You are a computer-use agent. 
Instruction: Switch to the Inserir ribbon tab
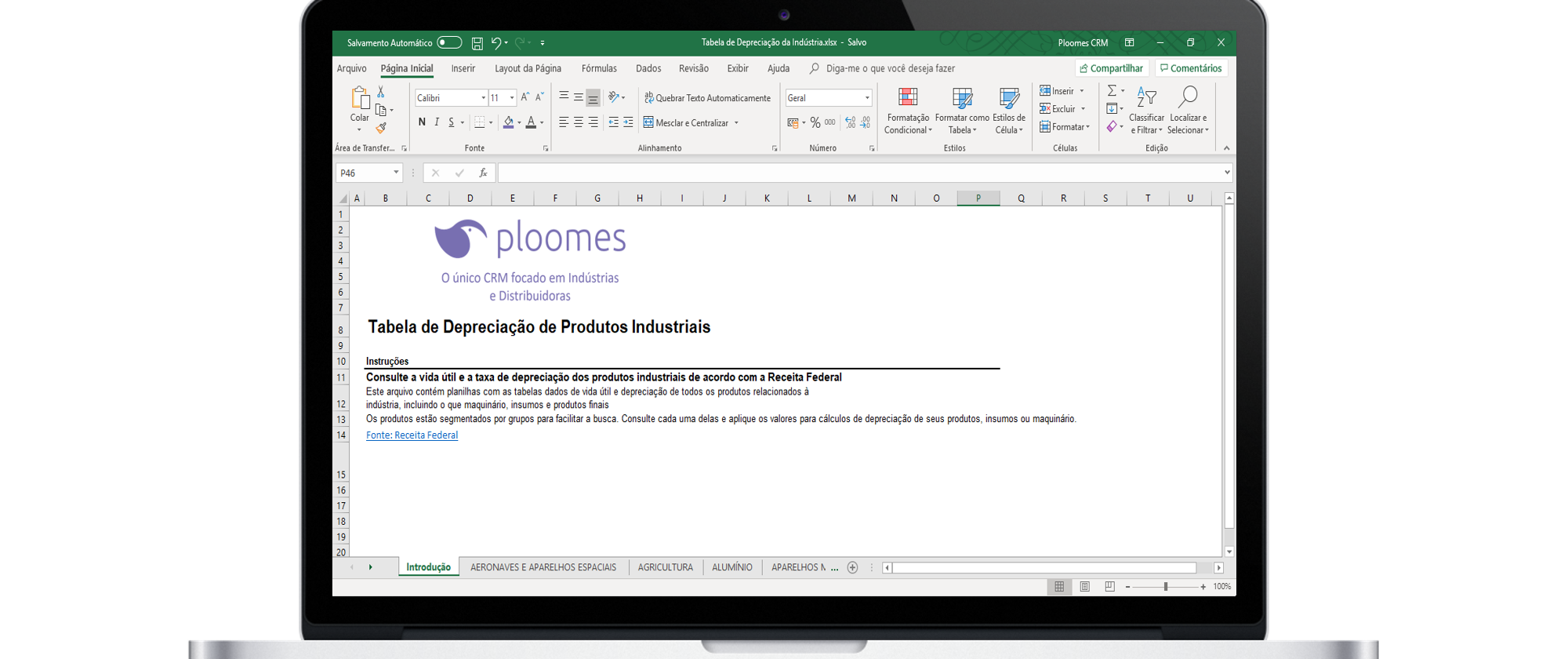click(x=463, y=68)
